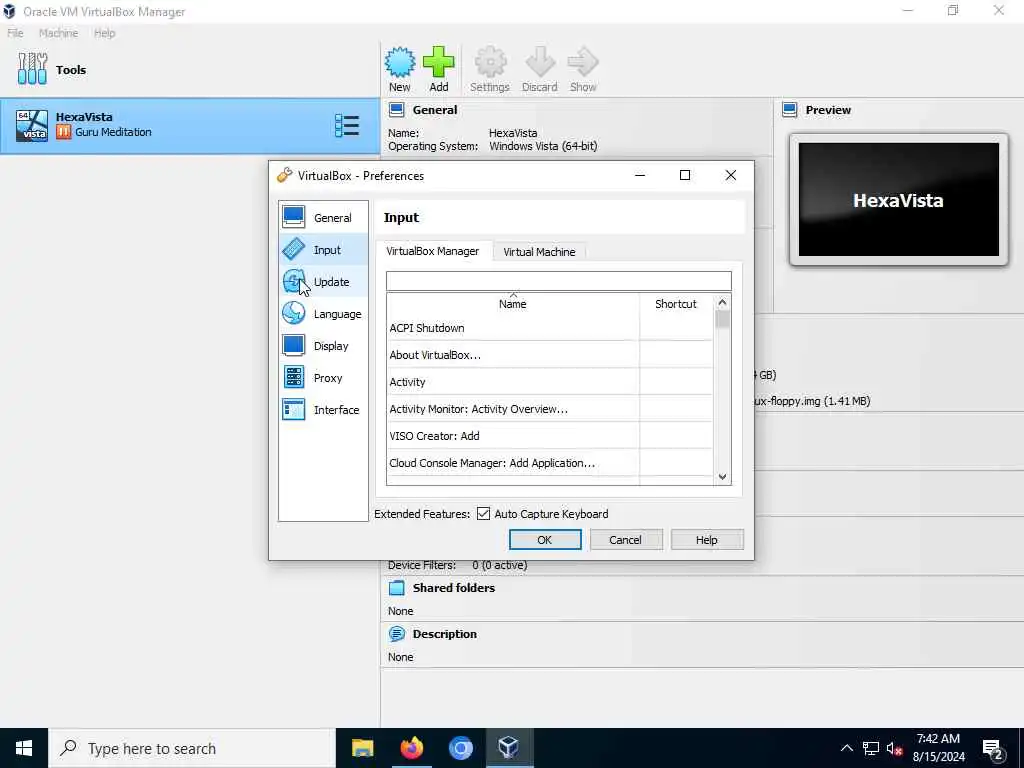The width and height of the screenshot is (1024, 768).
Task: Click the shortcut filter search field
Action: pyautogui.click(x=558, y=281)
